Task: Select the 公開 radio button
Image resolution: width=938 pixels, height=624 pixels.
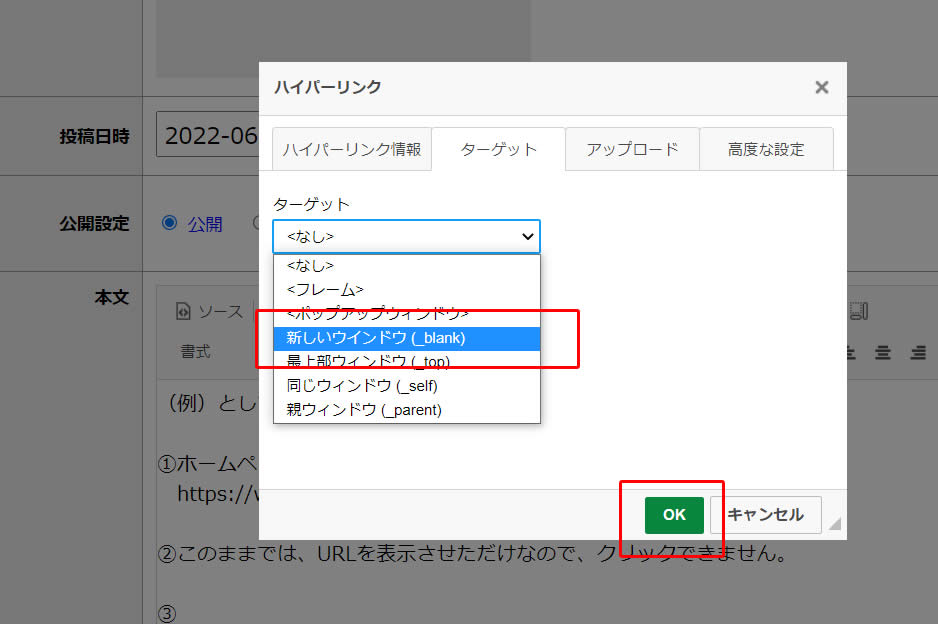Action: point(169,223)
